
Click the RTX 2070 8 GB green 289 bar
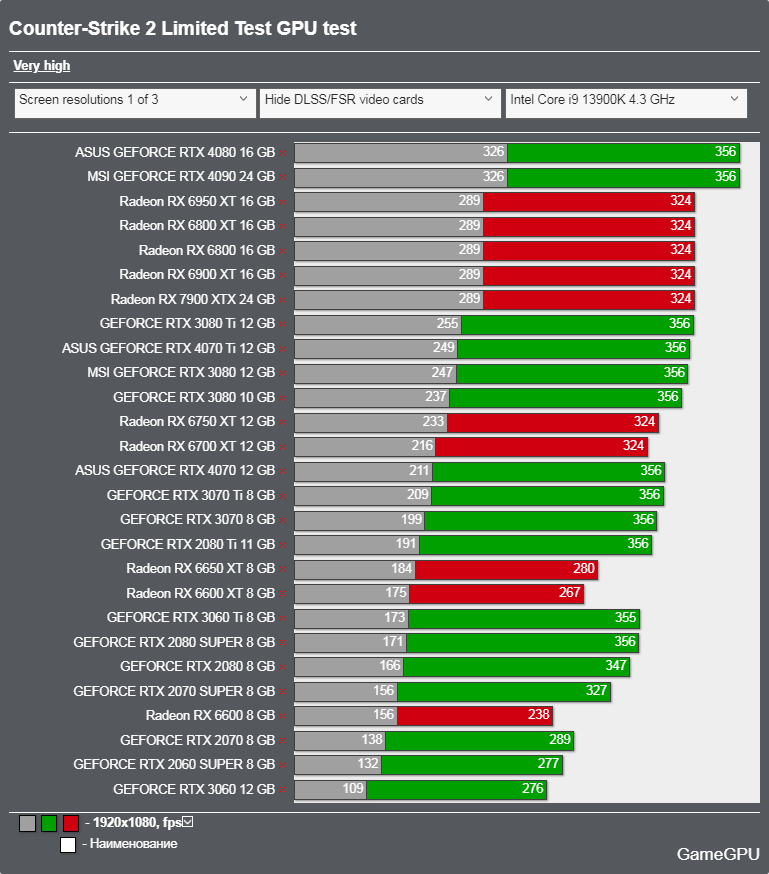pyautogui.click(x=479, y=741)
